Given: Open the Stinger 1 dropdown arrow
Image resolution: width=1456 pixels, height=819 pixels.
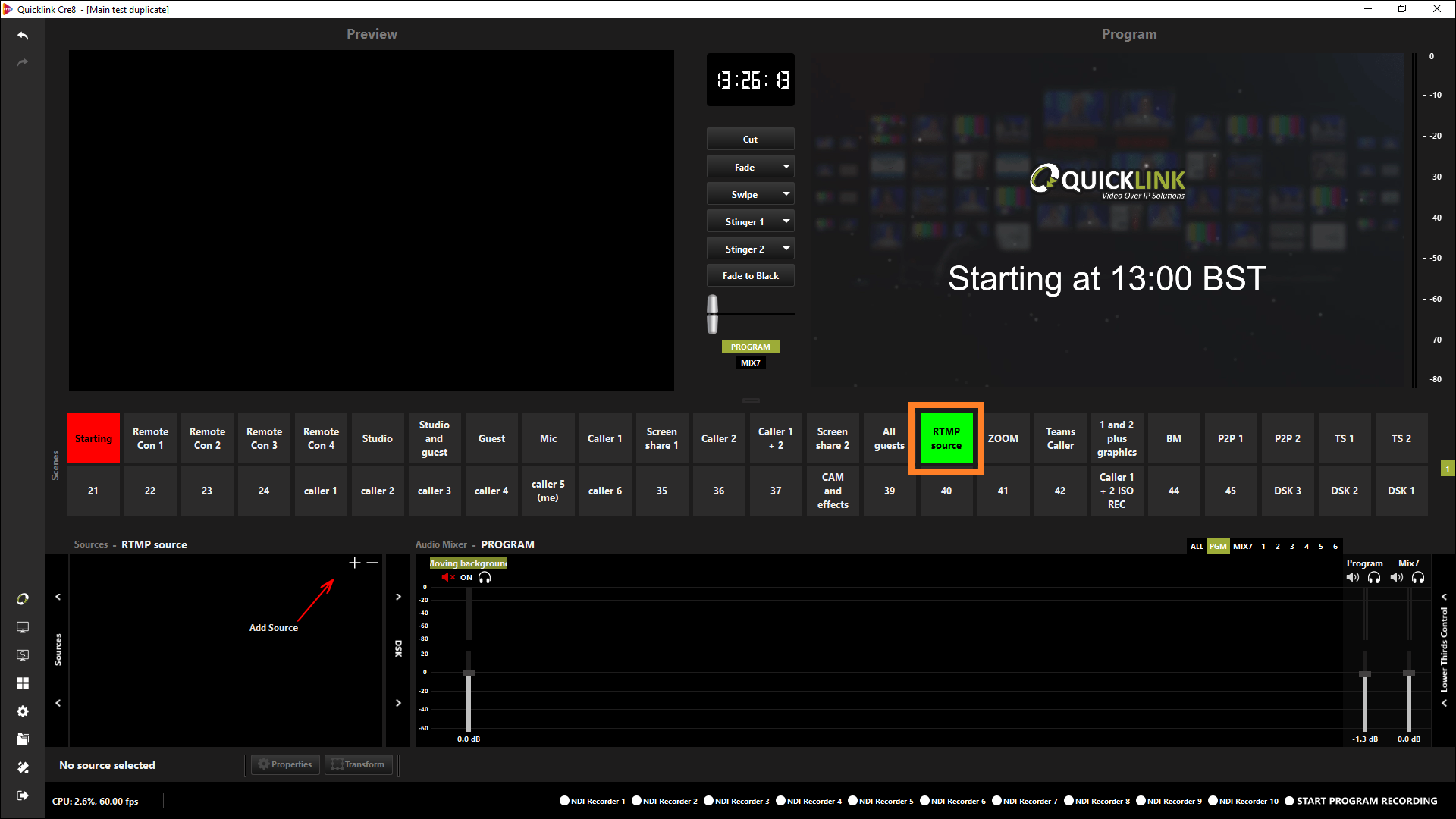Looking at the screenshot, I should tap(786, 221).
